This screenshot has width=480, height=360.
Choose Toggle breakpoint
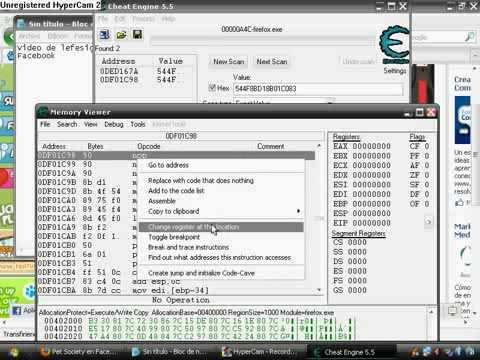click(221, 237)
